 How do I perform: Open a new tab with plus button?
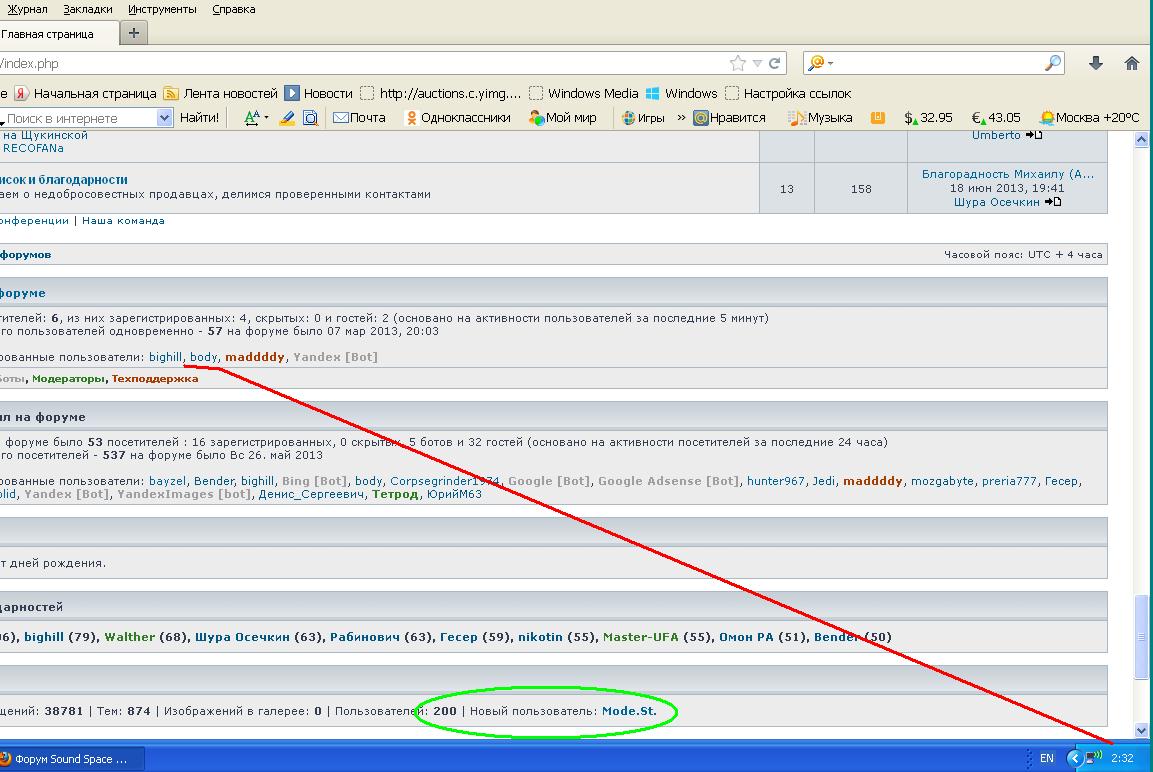[134, 33]
